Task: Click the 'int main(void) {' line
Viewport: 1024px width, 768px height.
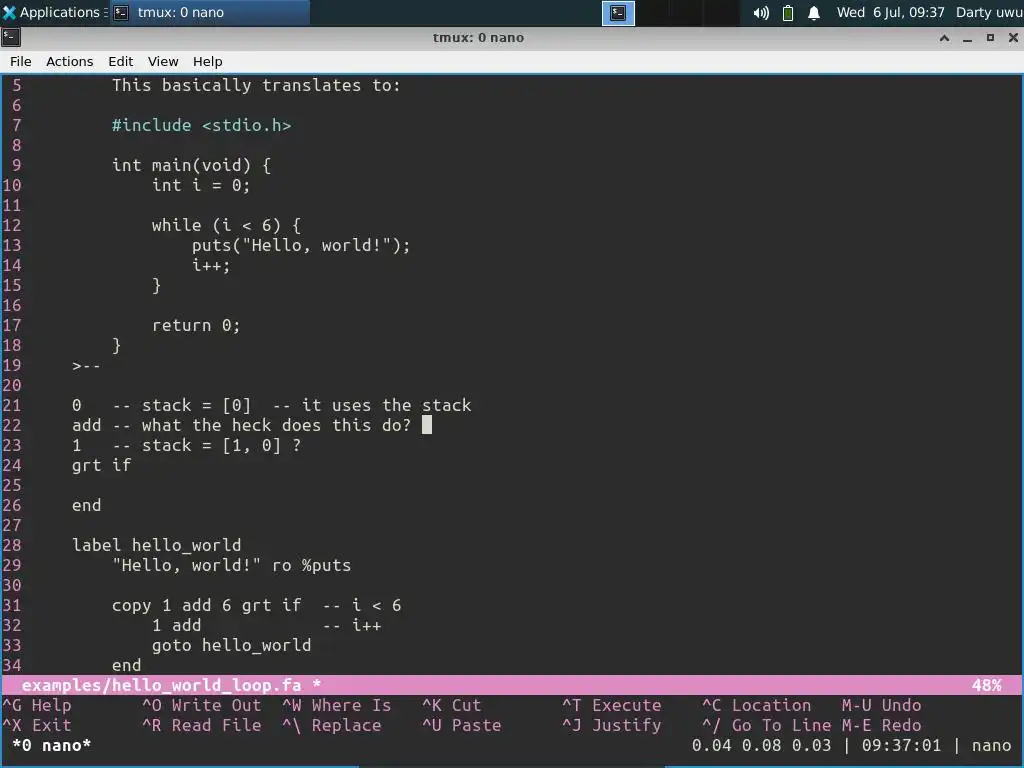Action: [x=191, y=165]
